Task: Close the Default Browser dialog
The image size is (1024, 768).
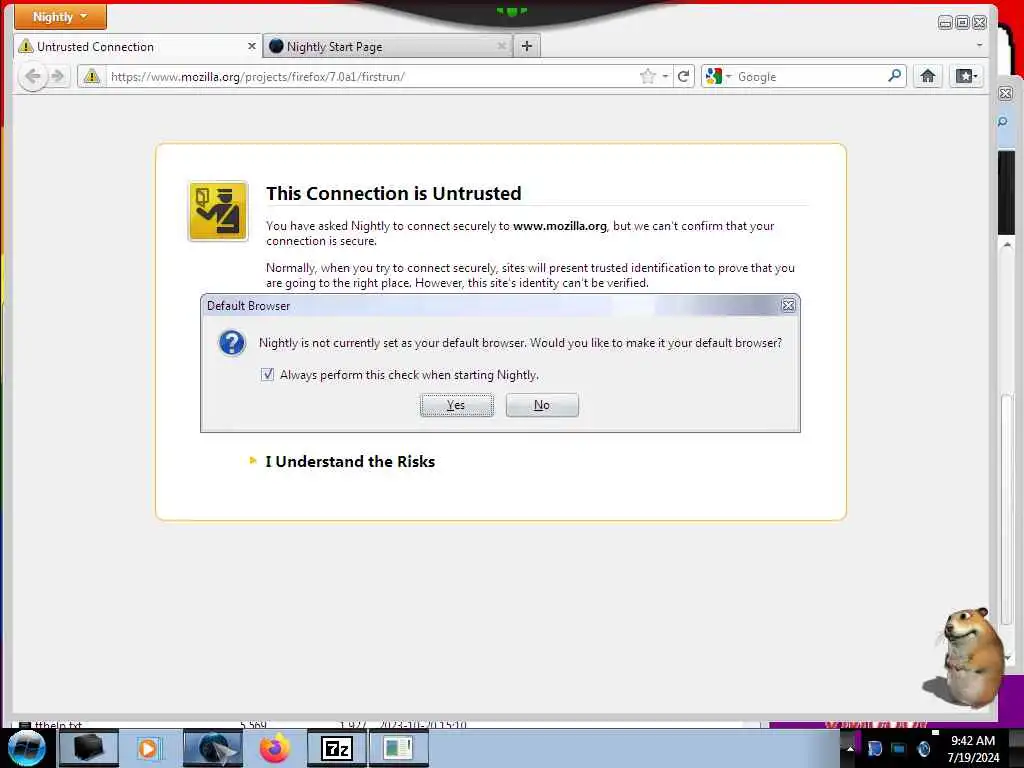Action: click(788, 305)
